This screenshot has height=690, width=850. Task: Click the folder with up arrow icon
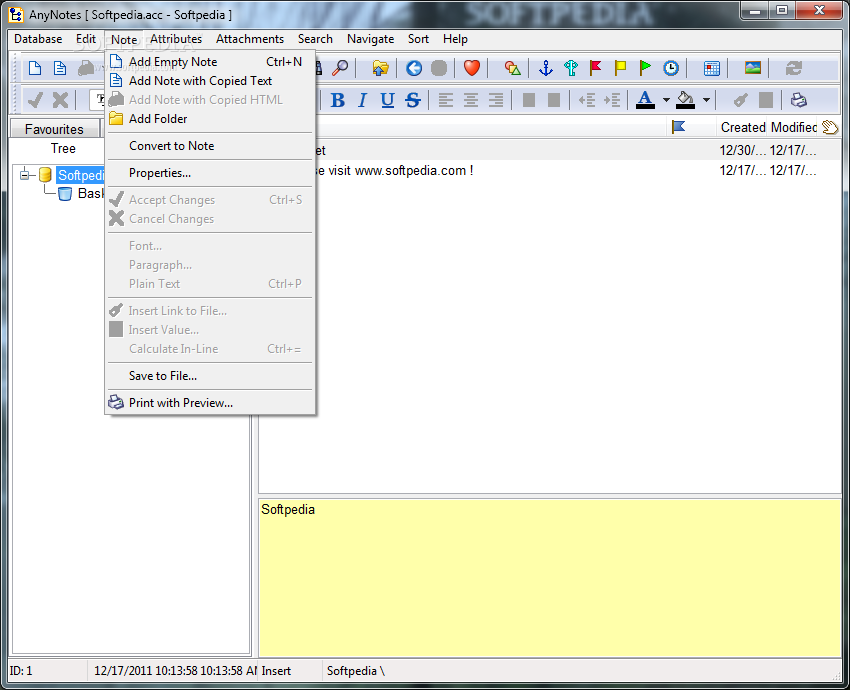(x=381, y=68)
